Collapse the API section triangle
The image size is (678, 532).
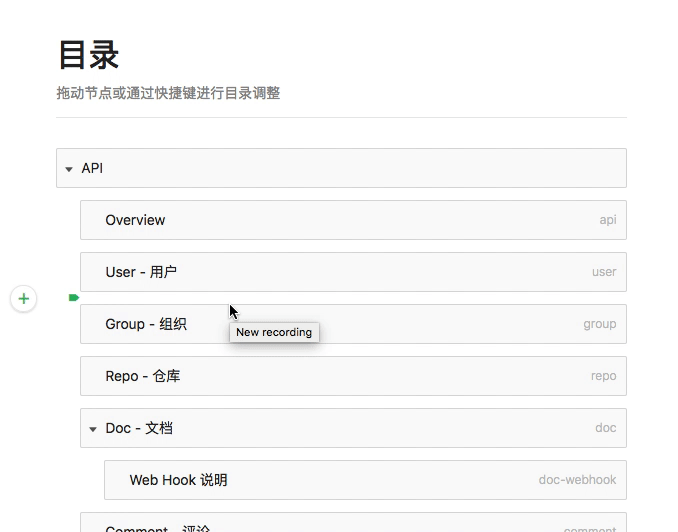pos(69,169)
